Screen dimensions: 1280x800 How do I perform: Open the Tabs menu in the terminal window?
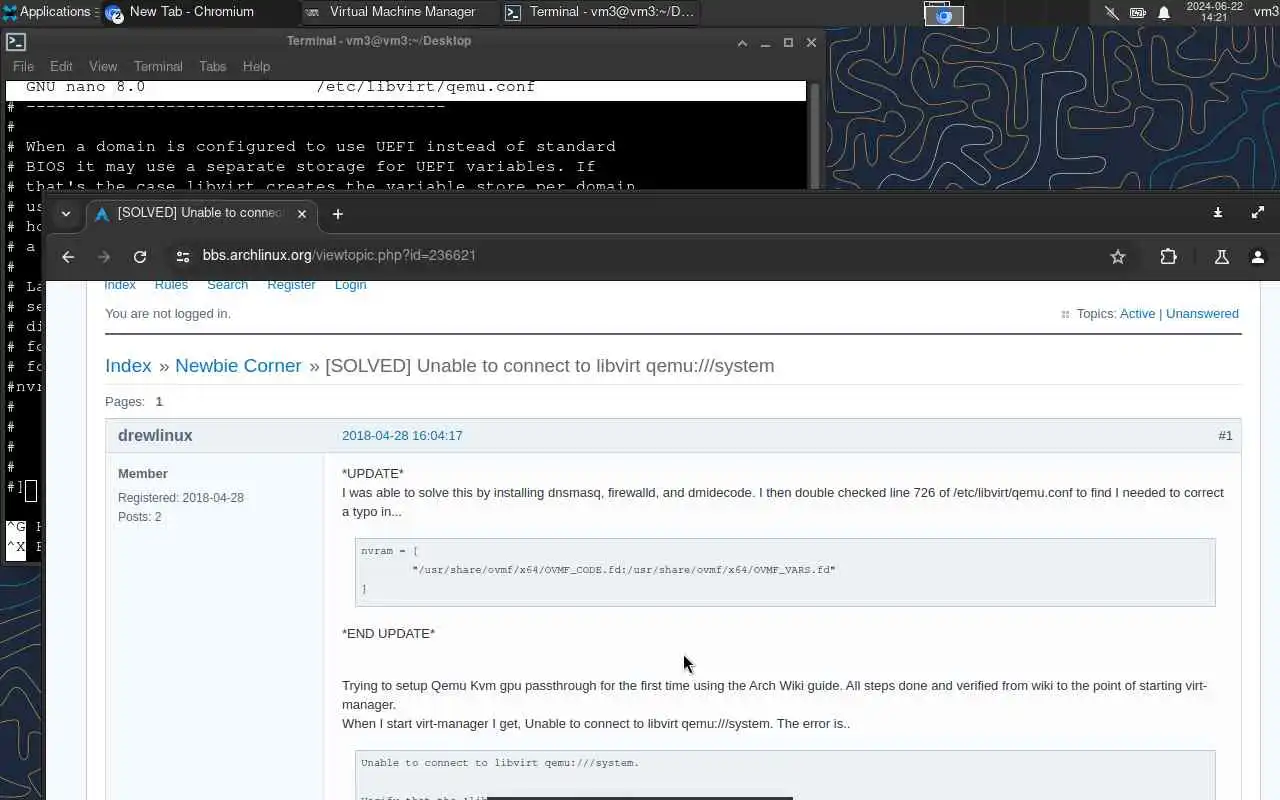pos(213,66)
